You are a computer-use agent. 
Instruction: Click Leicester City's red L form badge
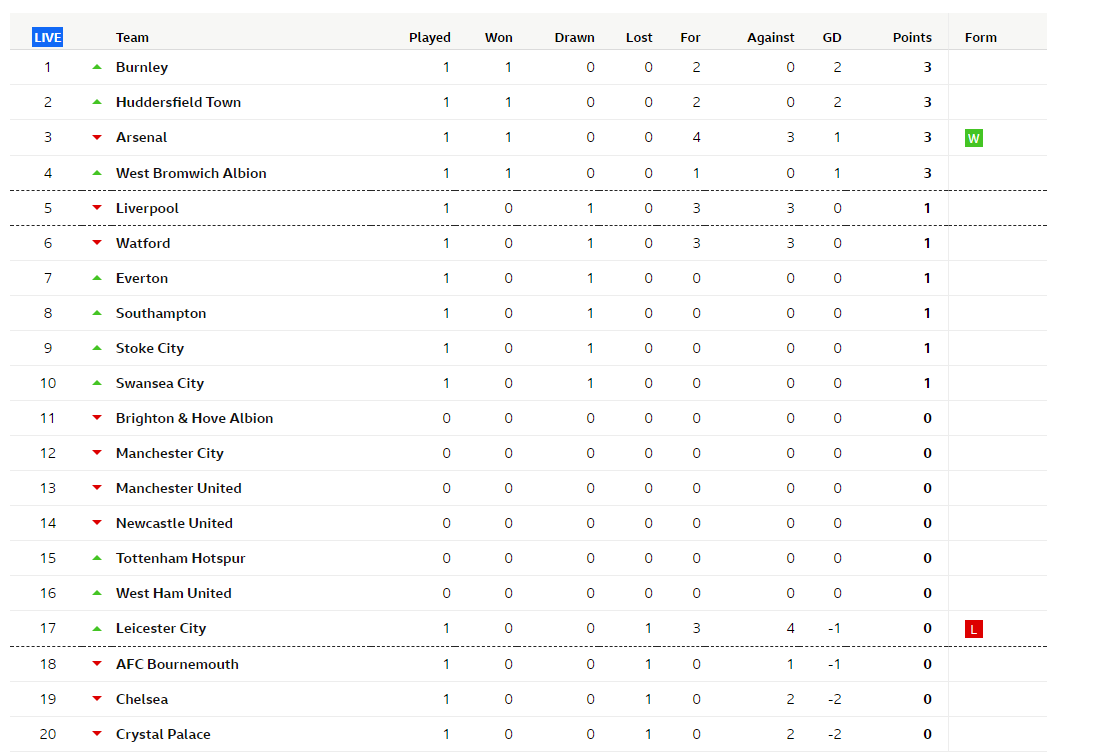(973, 629)
